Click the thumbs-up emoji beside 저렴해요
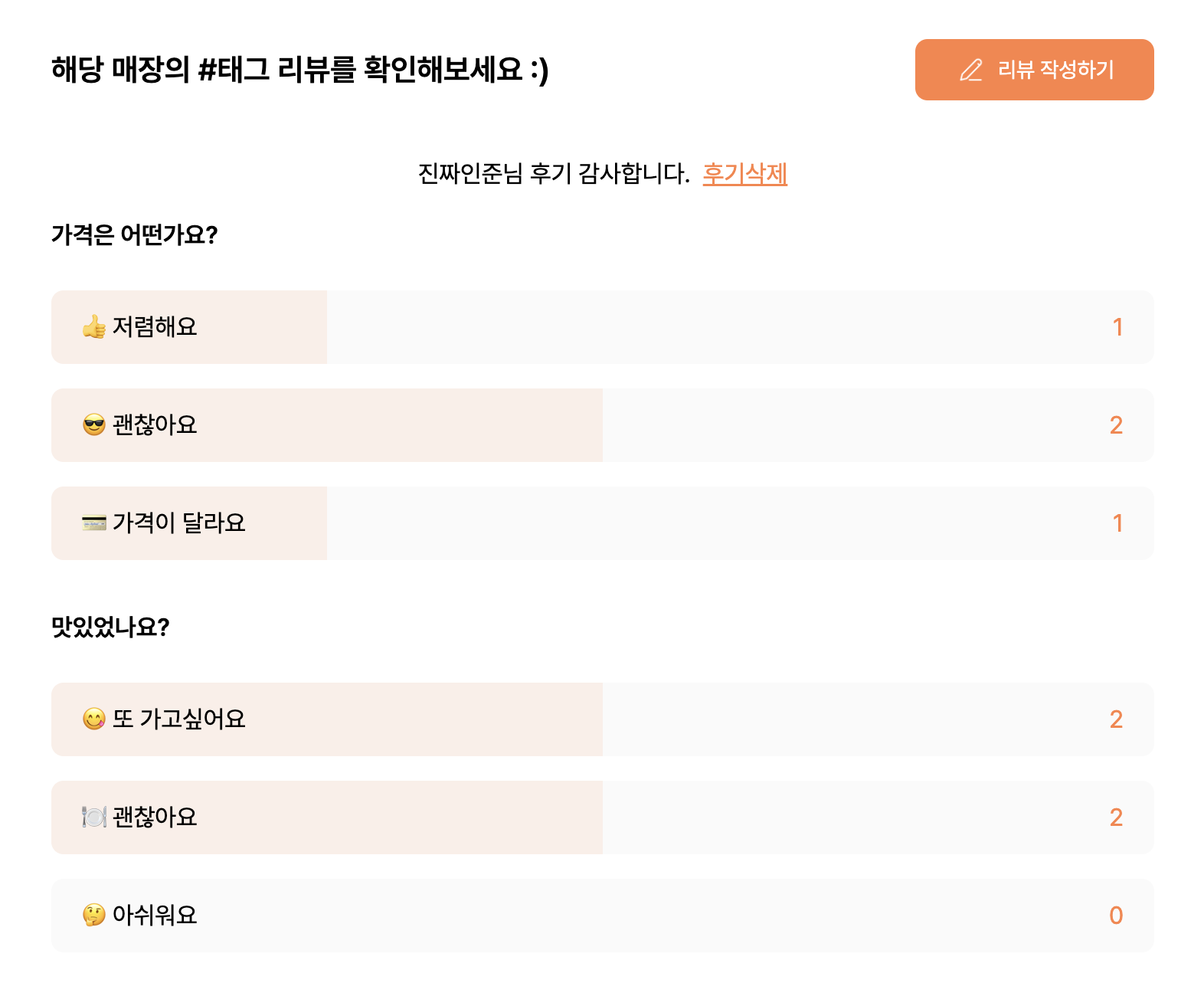This screenshot has height=996, width=1204. click(94, 327)
